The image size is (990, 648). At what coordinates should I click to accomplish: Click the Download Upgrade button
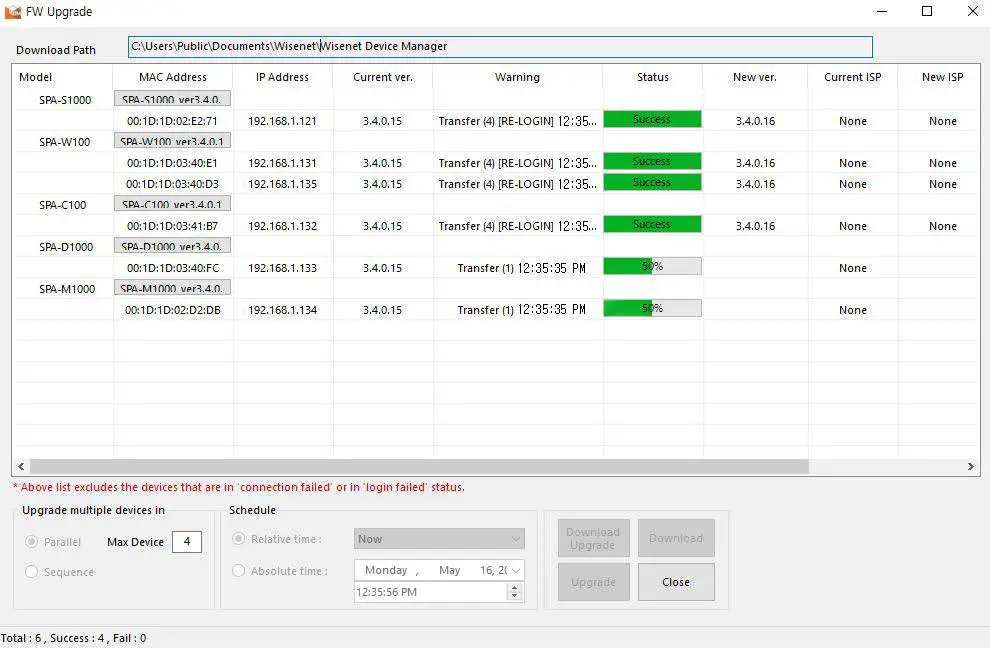coord(593,538)
